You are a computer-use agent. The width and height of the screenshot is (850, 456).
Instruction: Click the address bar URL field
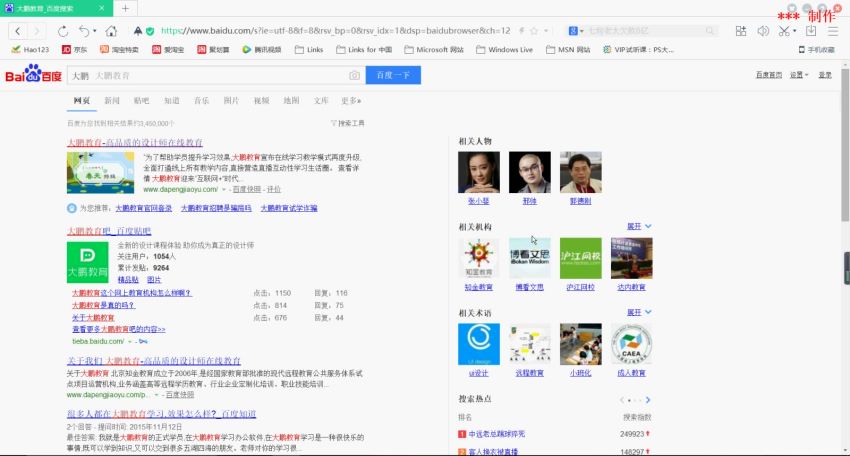pos(335,31)
